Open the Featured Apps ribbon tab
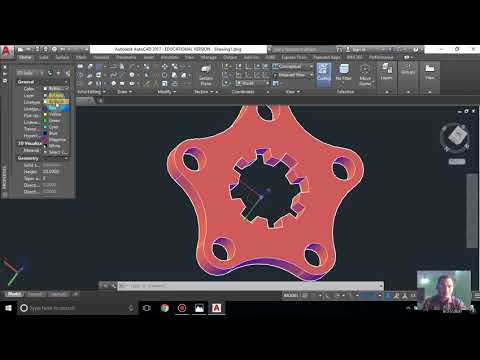This screenshot has height=360, width=480. click(x=327, y=57)
